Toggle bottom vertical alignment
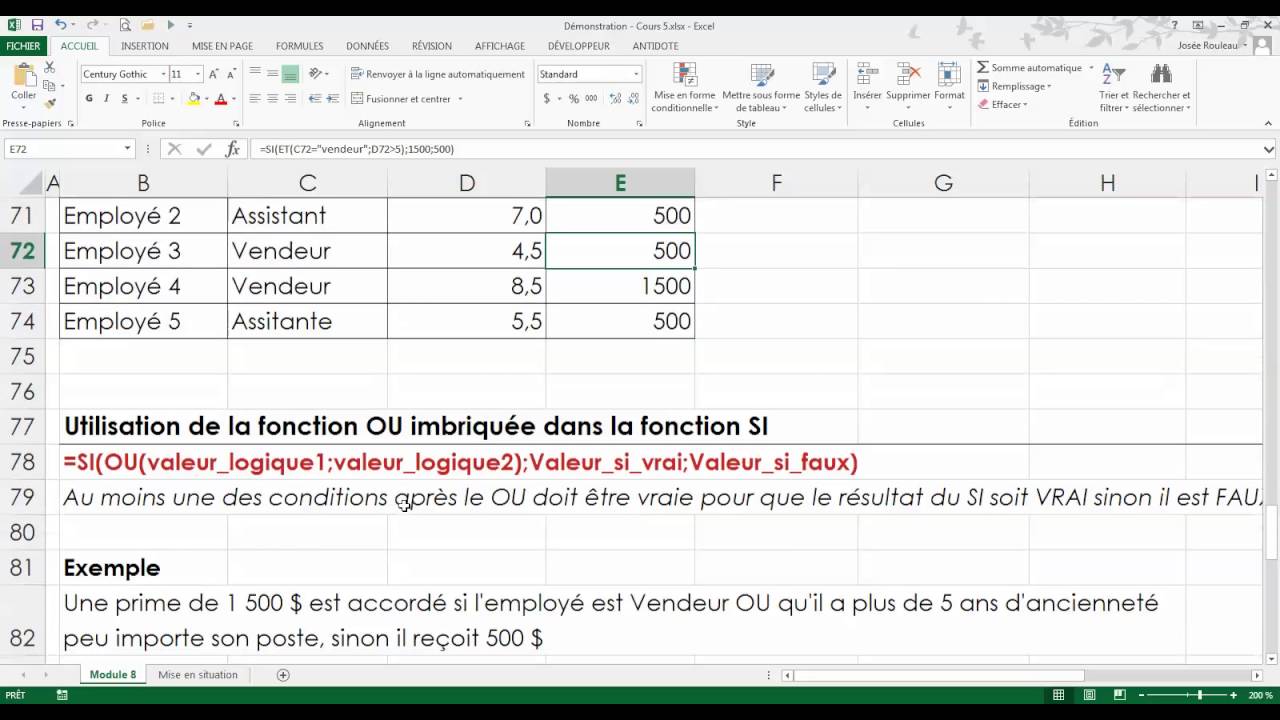Screen dimensions: 1280x720 (x=290, y=74)
